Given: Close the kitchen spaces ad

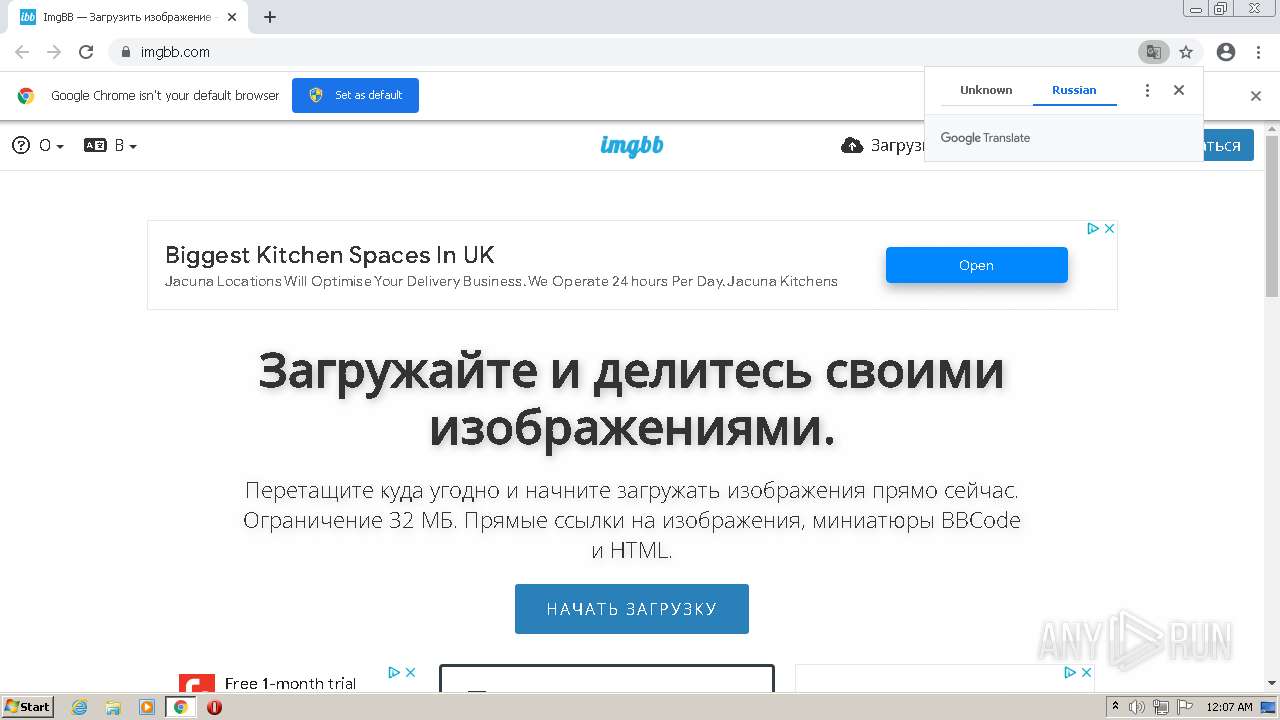Looking at the screenshot, I should tap(1109, 229).
